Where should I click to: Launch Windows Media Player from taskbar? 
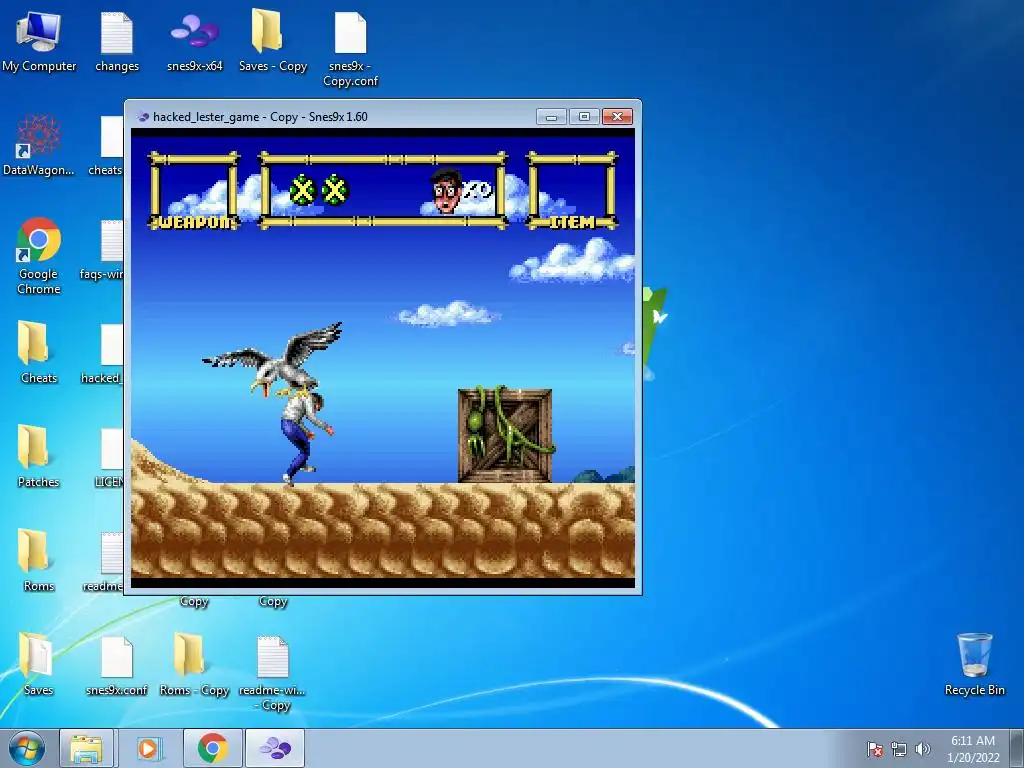point(148,748)
